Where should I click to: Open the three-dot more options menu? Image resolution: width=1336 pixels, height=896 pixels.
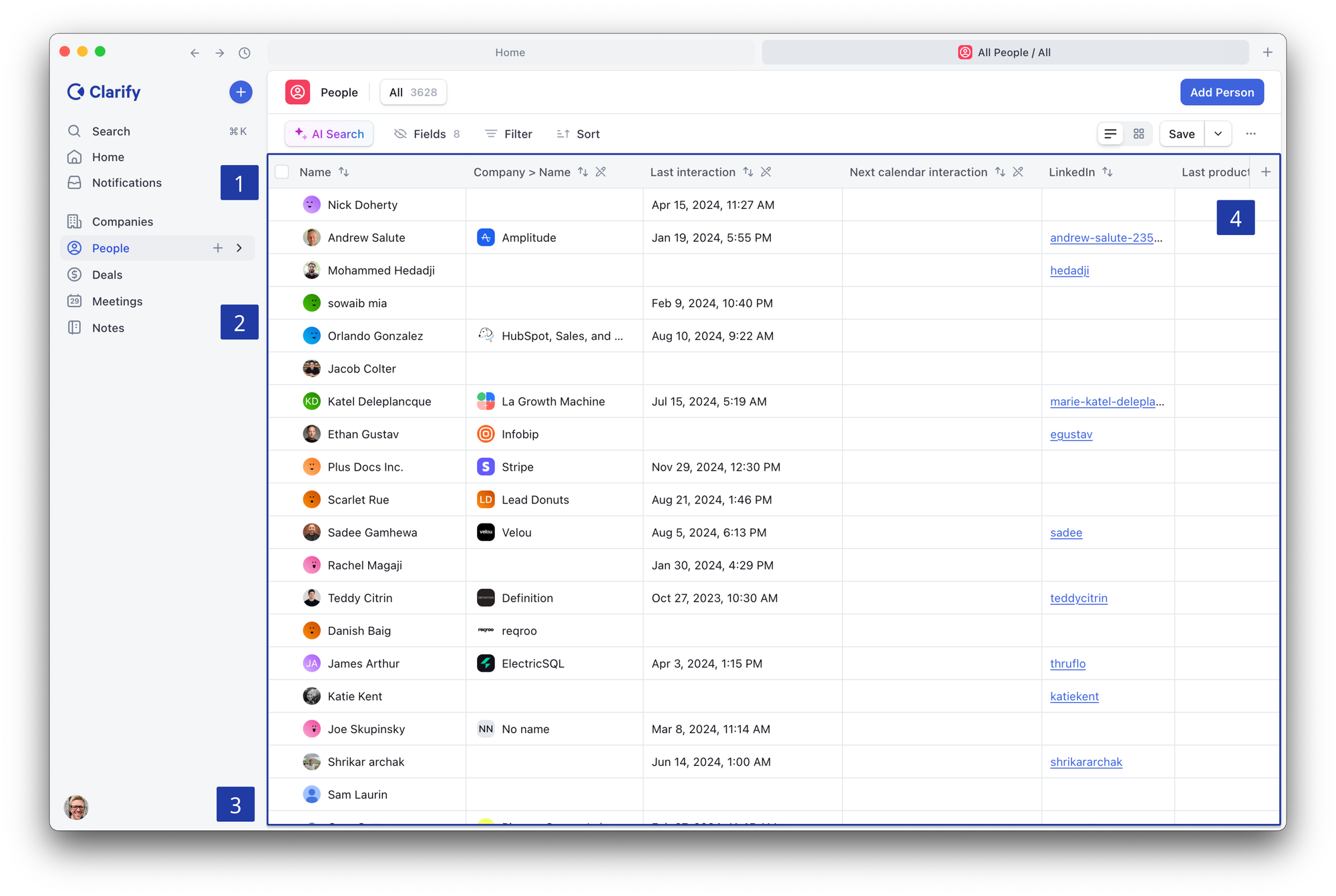1250,134
